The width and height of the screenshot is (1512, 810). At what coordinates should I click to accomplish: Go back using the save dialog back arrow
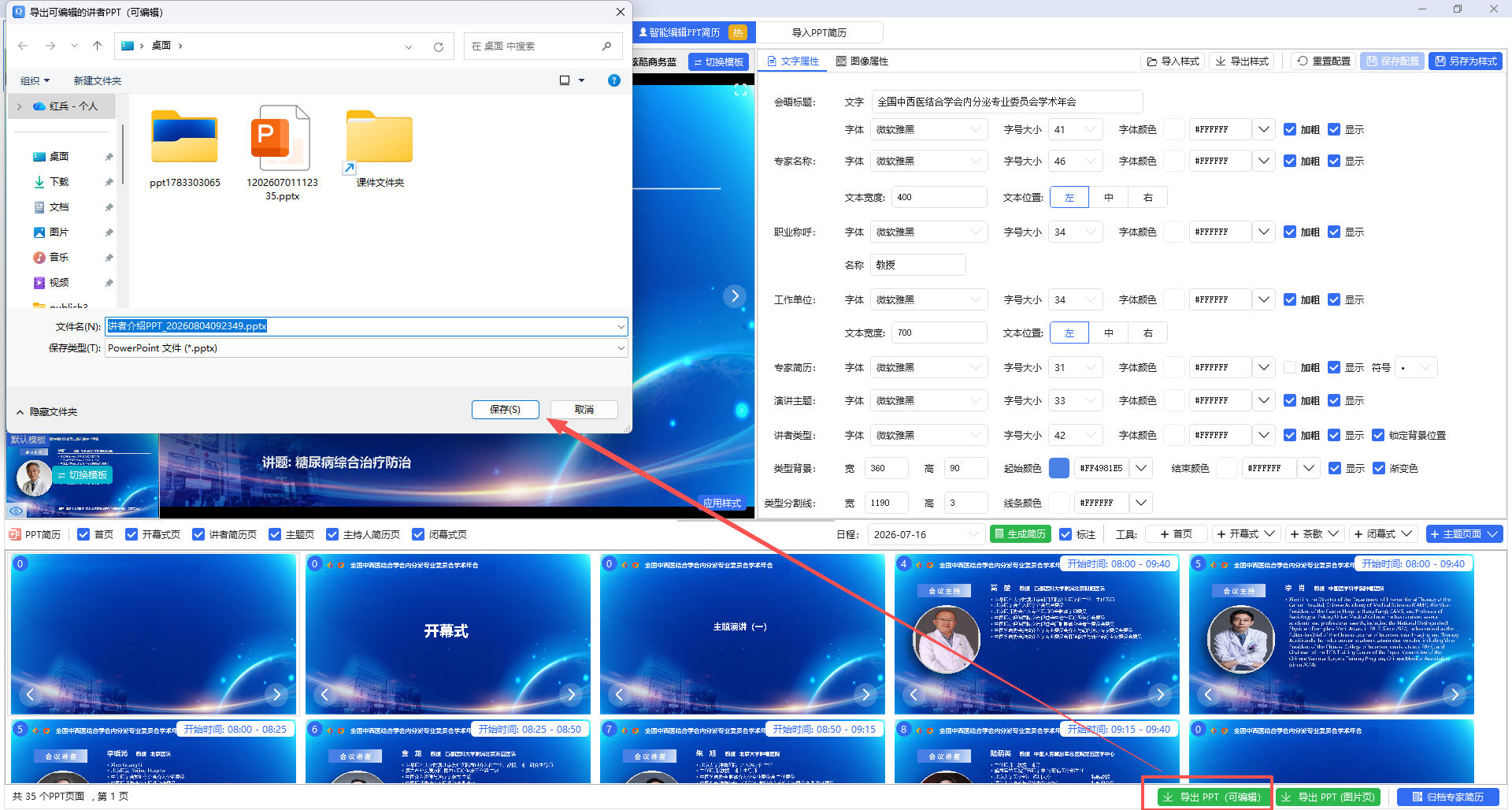23,46
